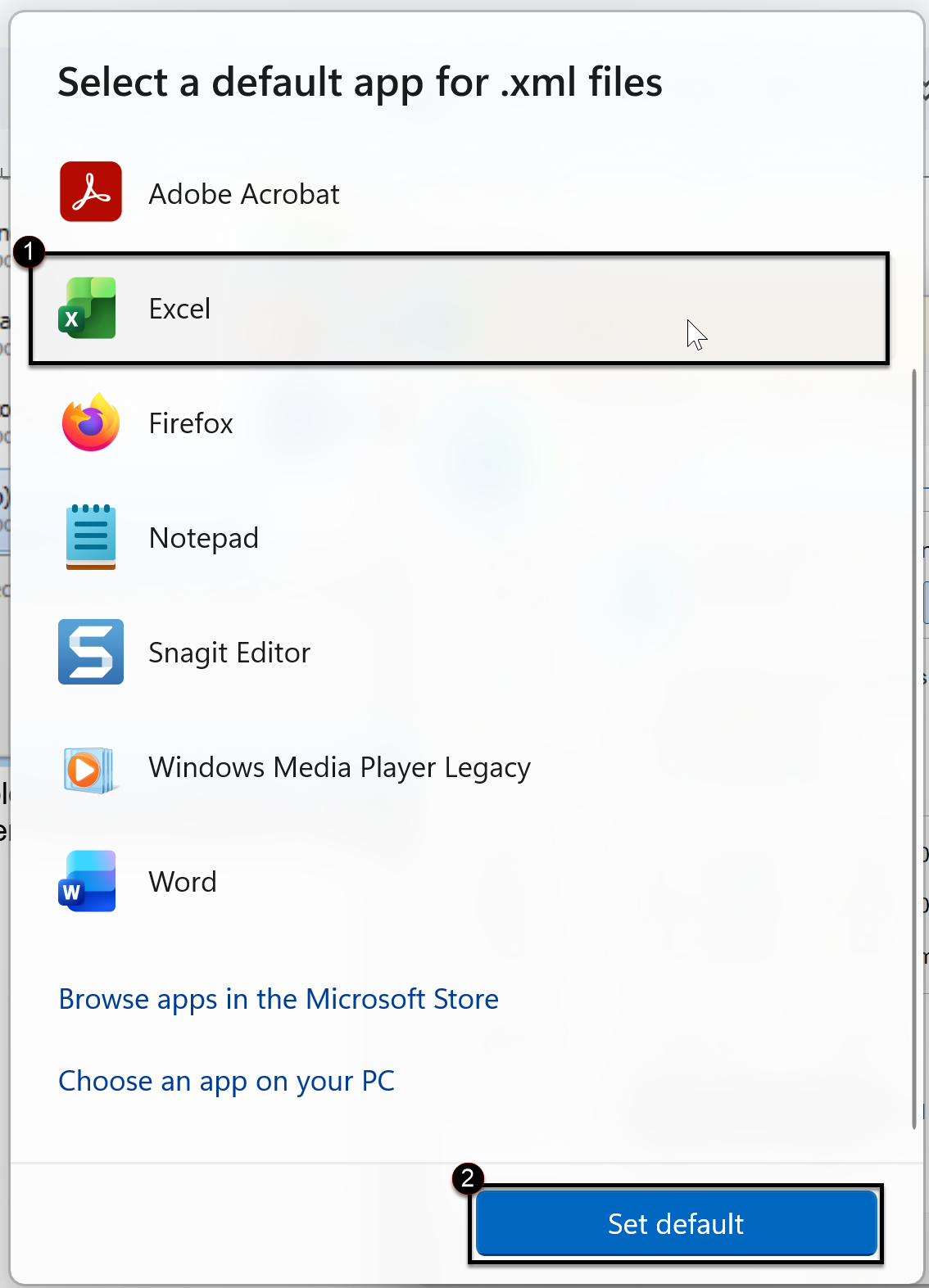The height and width of the screenshot is (1288, 929).
Task: Choose the Excel text label in the list
Action: coord(179,309)
